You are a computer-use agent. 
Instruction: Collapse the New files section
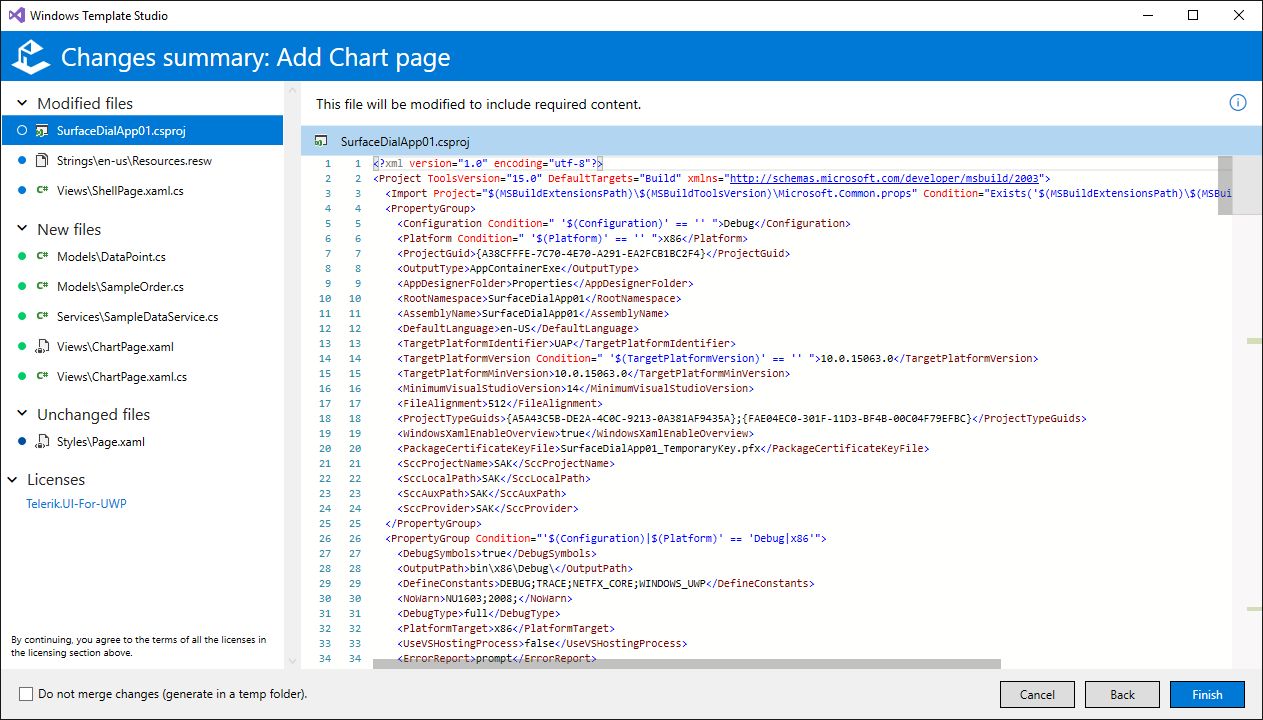coord(22,229)
